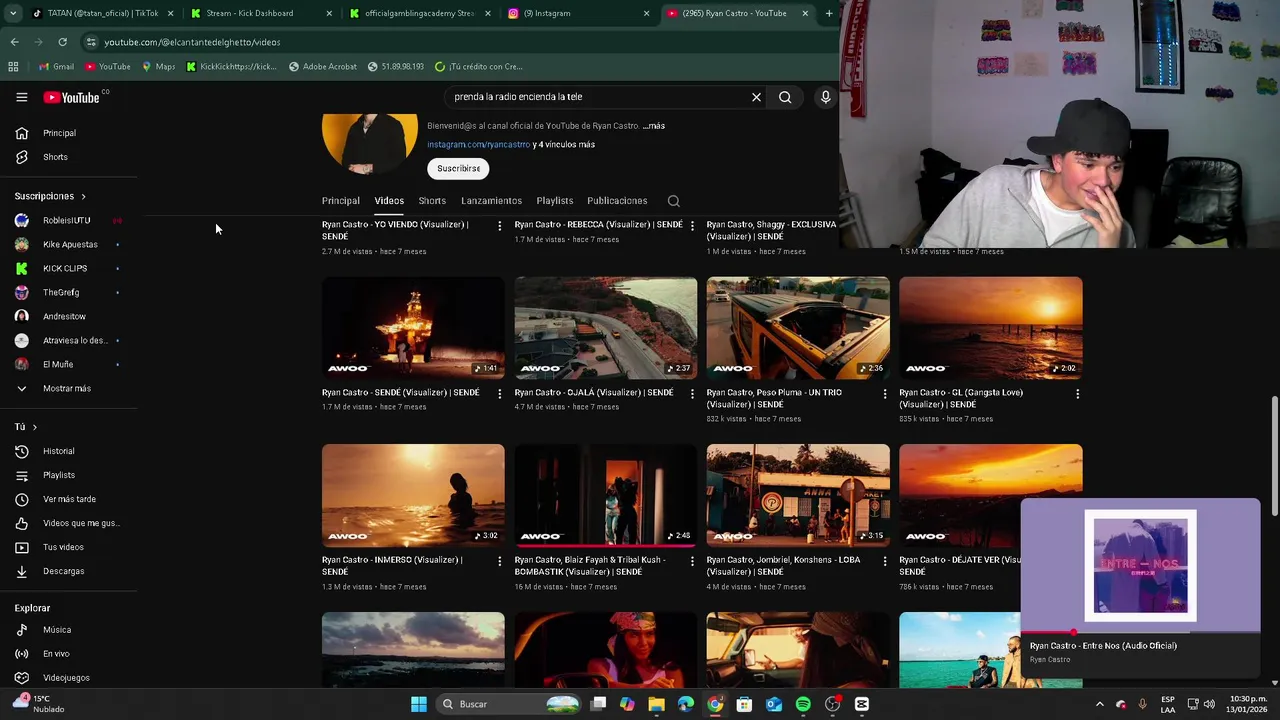Viewport: 1280px width, 720px height.
Task: Switch to Shorts channel tab
Action: [432, 201]
